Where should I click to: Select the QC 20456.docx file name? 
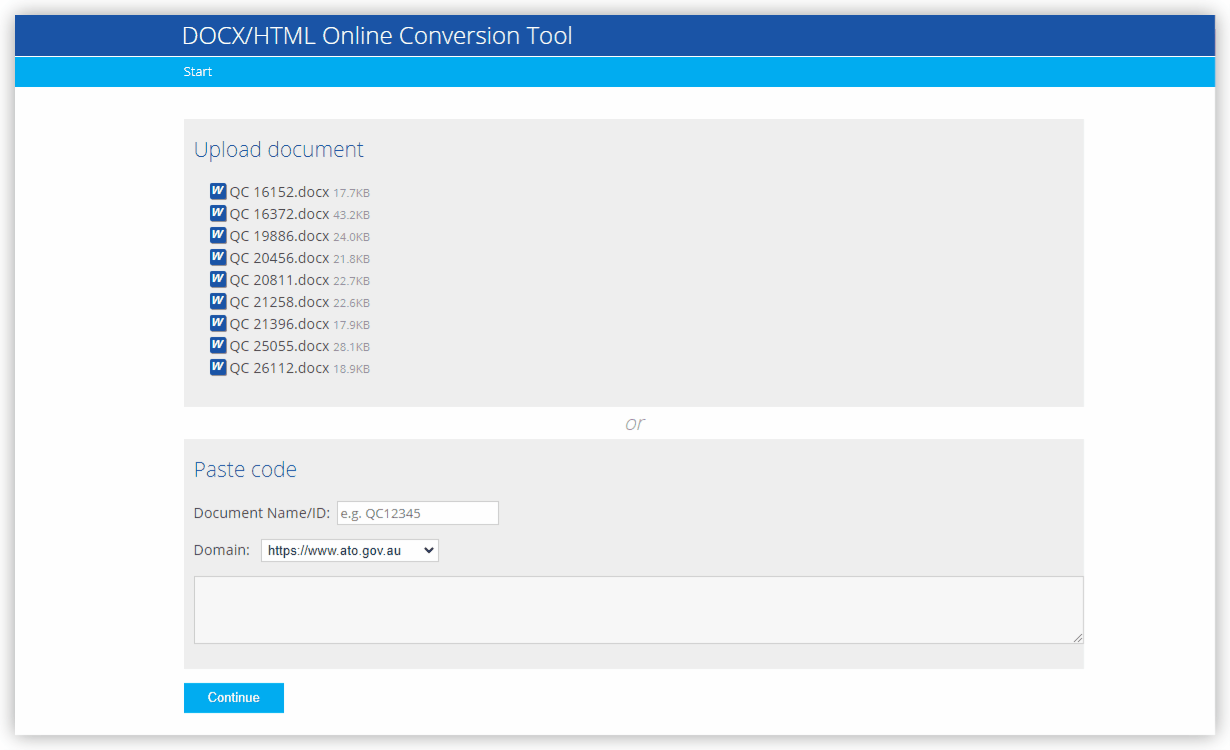click(279, 258)
